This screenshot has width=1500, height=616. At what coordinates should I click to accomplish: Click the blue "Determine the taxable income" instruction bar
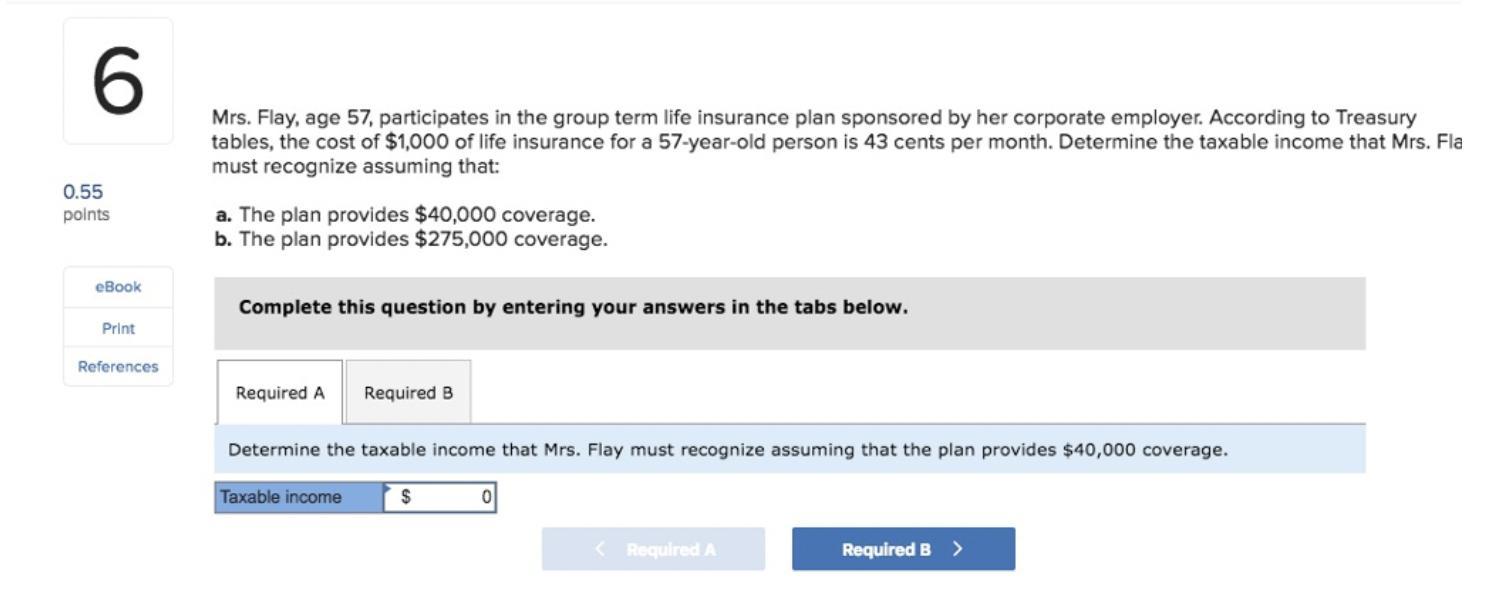click(x=789, y=449)
